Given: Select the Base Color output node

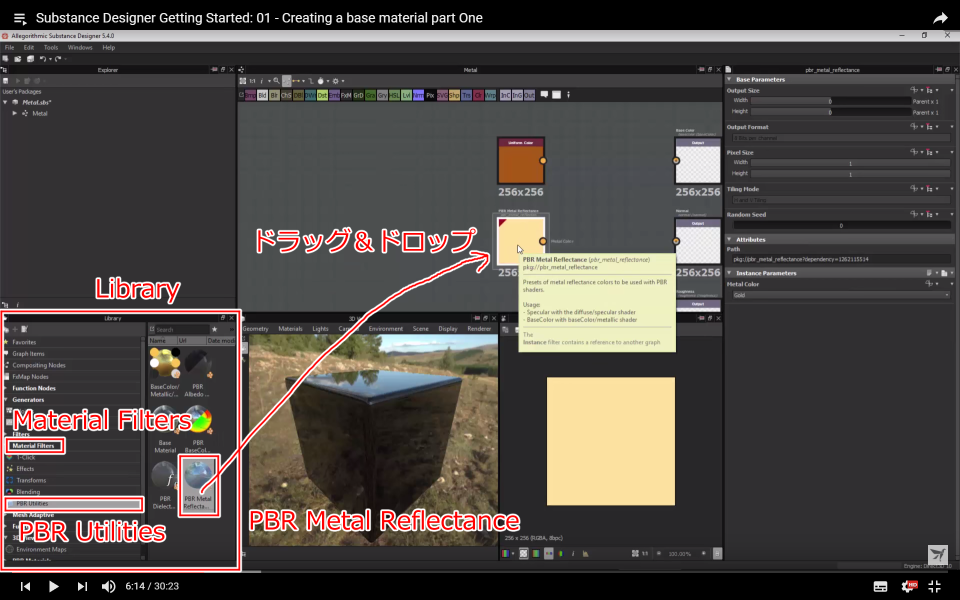Looking at the screenshot, I should pyautogui.click(x=698, y=160).
